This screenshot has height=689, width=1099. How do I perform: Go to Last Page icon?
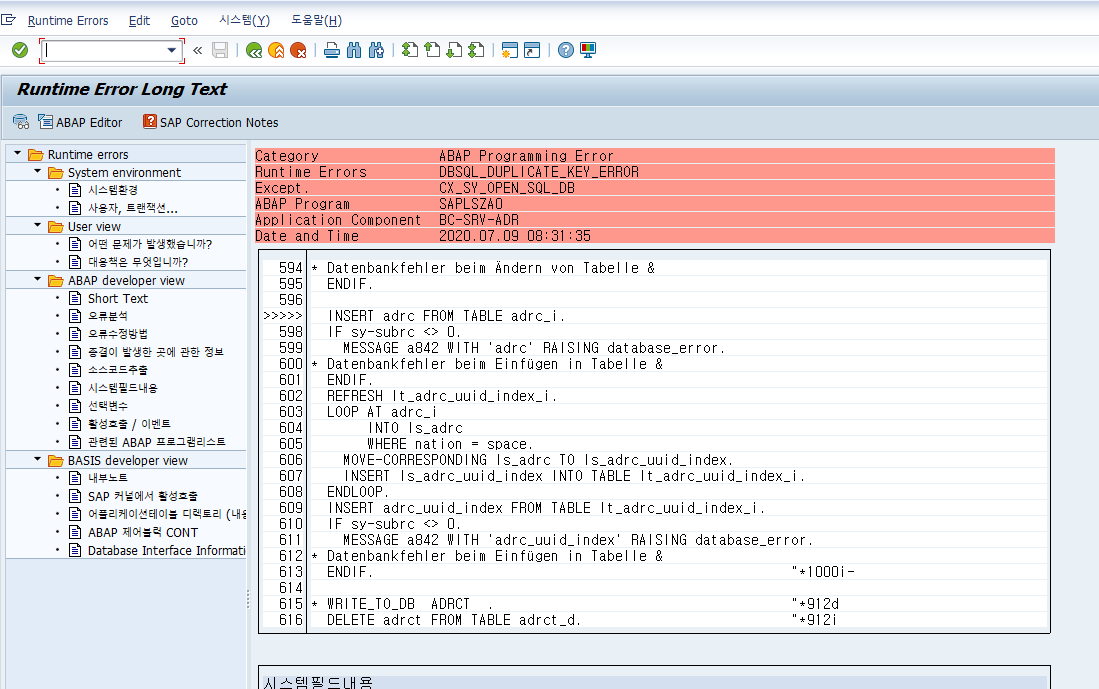[x=477, y=50]
